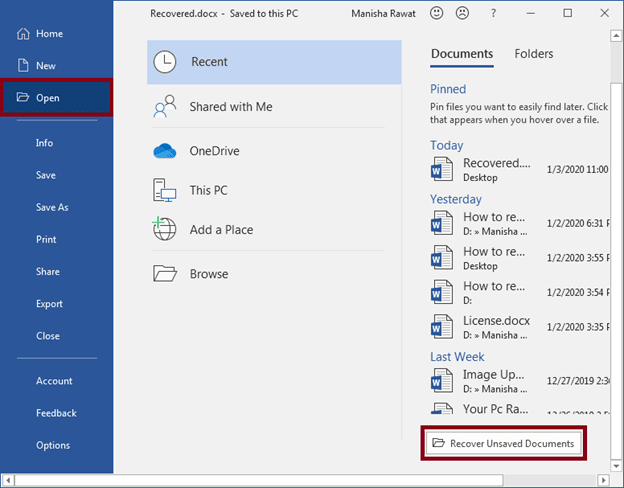The image size is (624, 488).
Task: Open Help question mark icon
Action: point(493,13)
